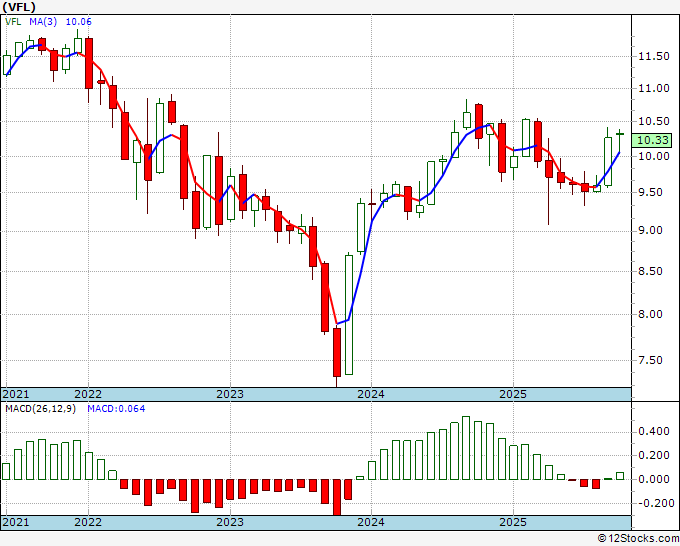Click 2025 on the MACD timeline
The height and width of the screenshot is (546, 680).
coord(513,522)
